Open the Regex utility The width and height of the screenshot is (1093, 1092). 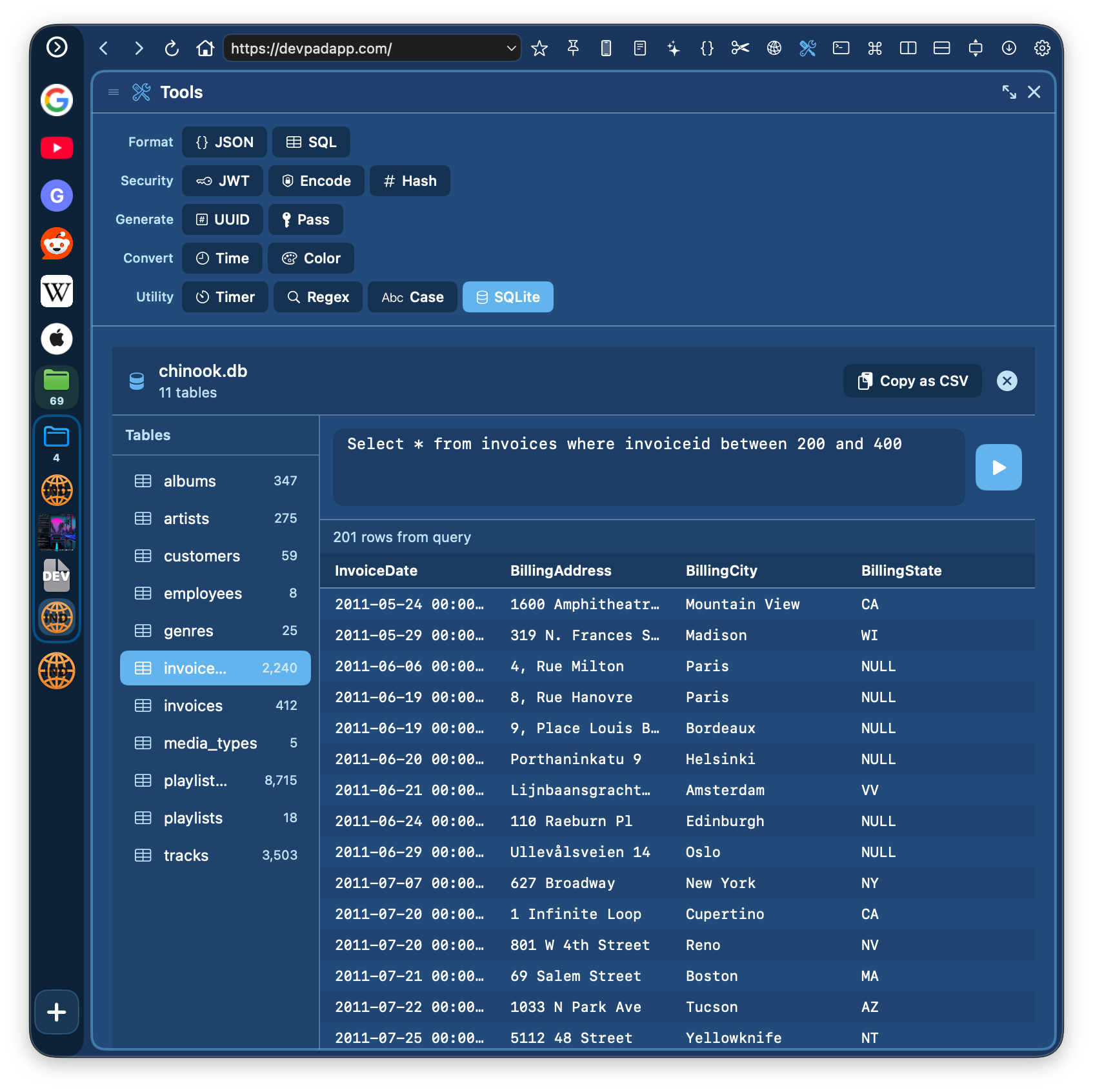[x=317, y=297]
